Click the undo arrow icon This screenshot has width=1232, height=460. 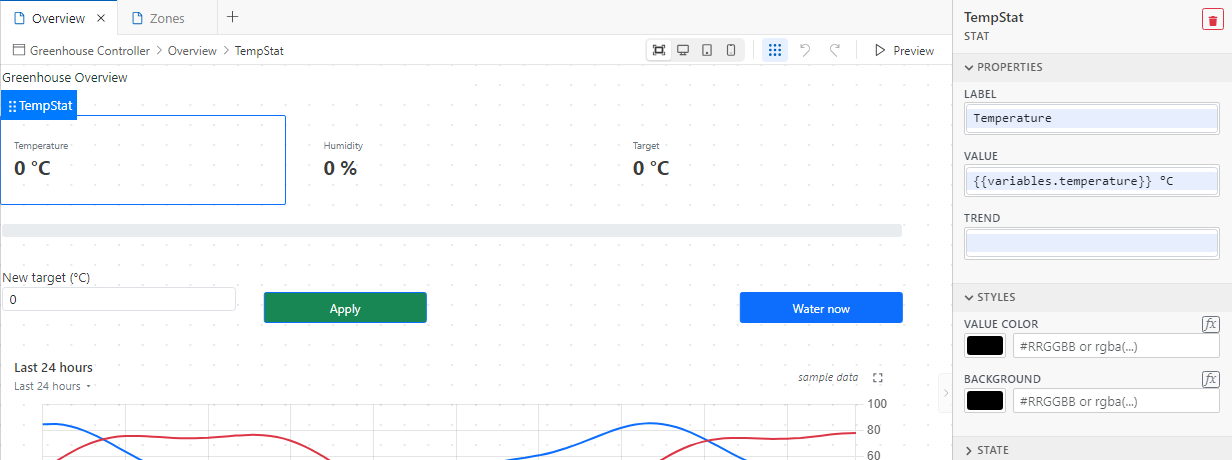pos(805,50)
